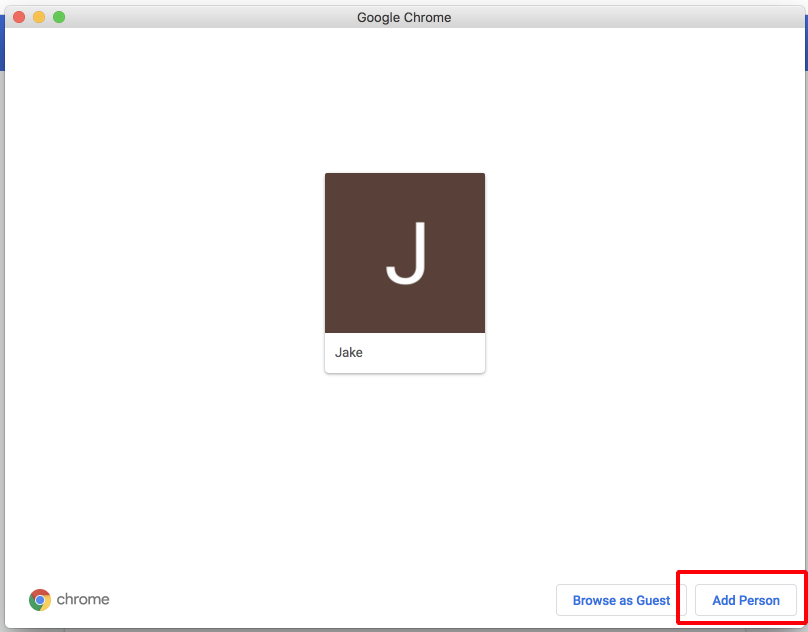Open Jake's profile avatar tile

(405, 253)
